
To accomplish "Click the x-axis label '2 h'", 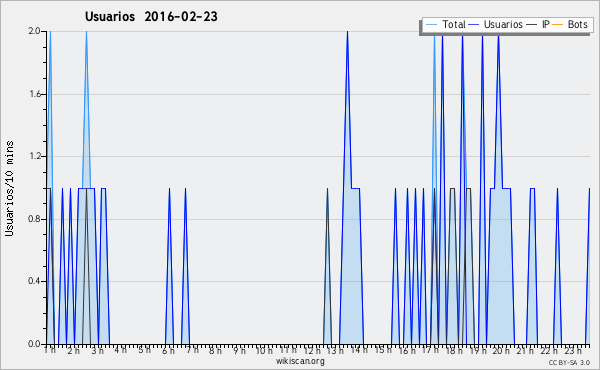I will (x=73, y=350).
